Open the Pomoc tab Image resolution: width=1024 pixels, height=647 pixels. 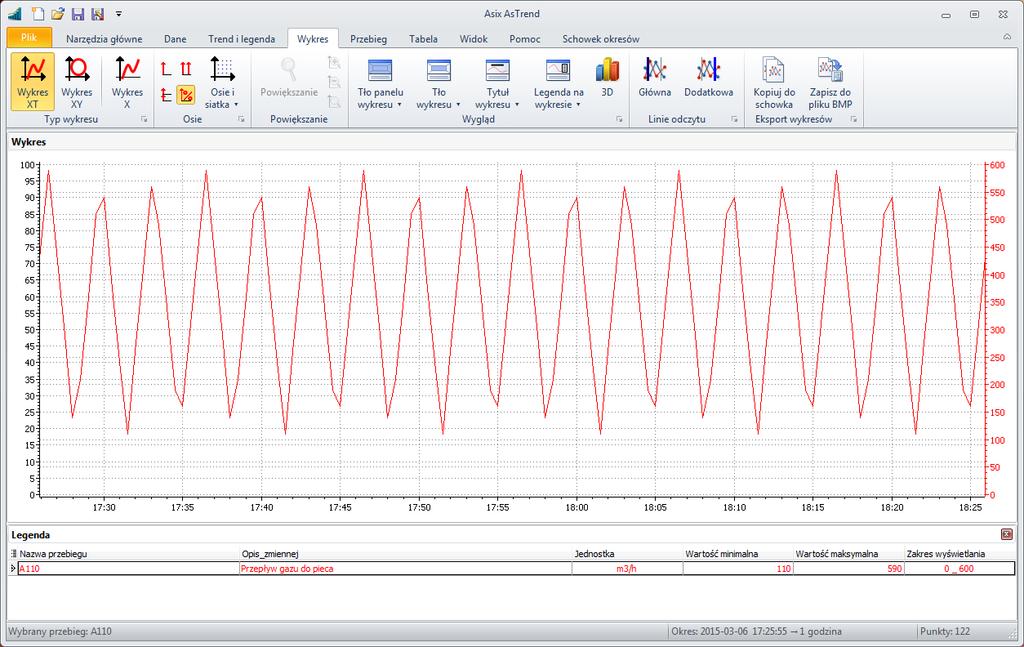(525, 39)
